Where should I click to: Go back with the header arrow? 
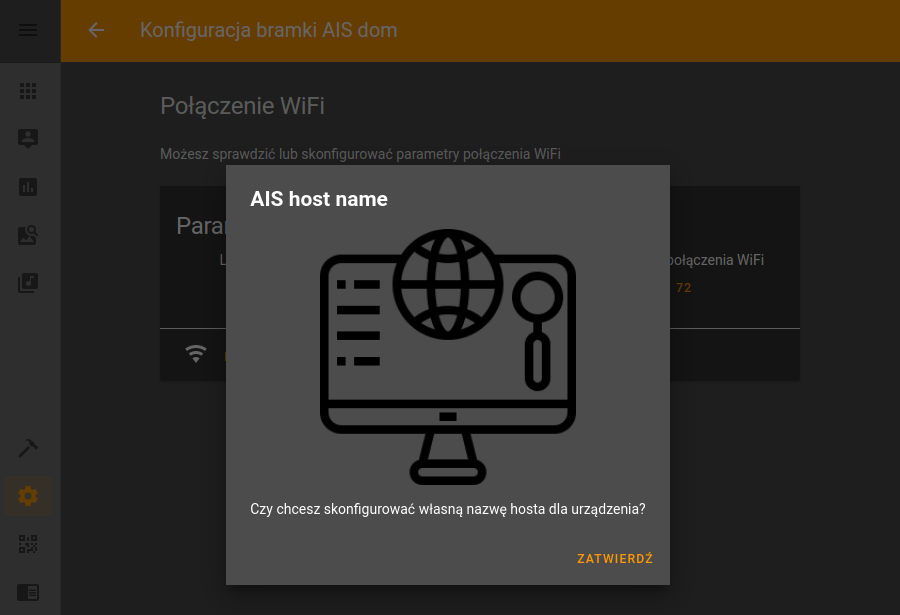96,30
